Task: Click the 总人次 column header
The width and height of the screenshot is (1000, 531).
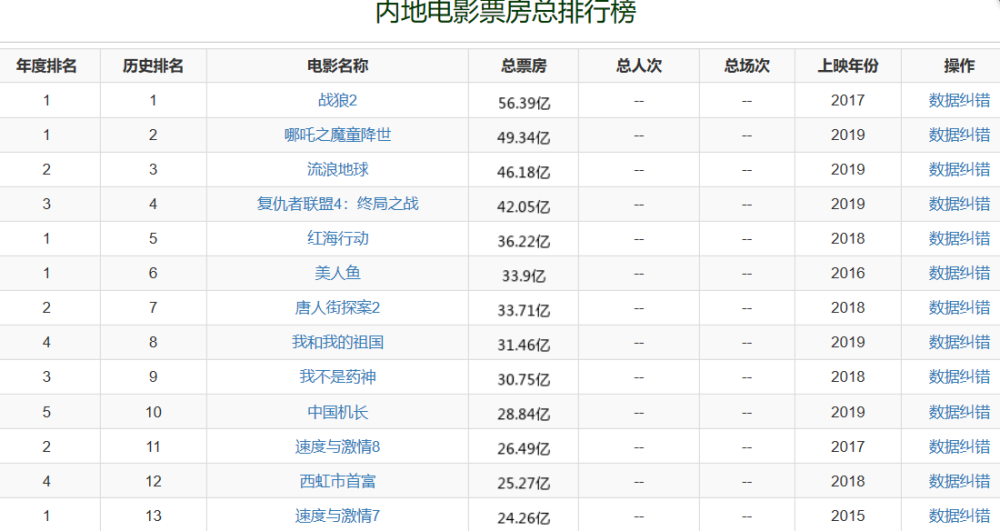Action: click(x=639, y=66)
